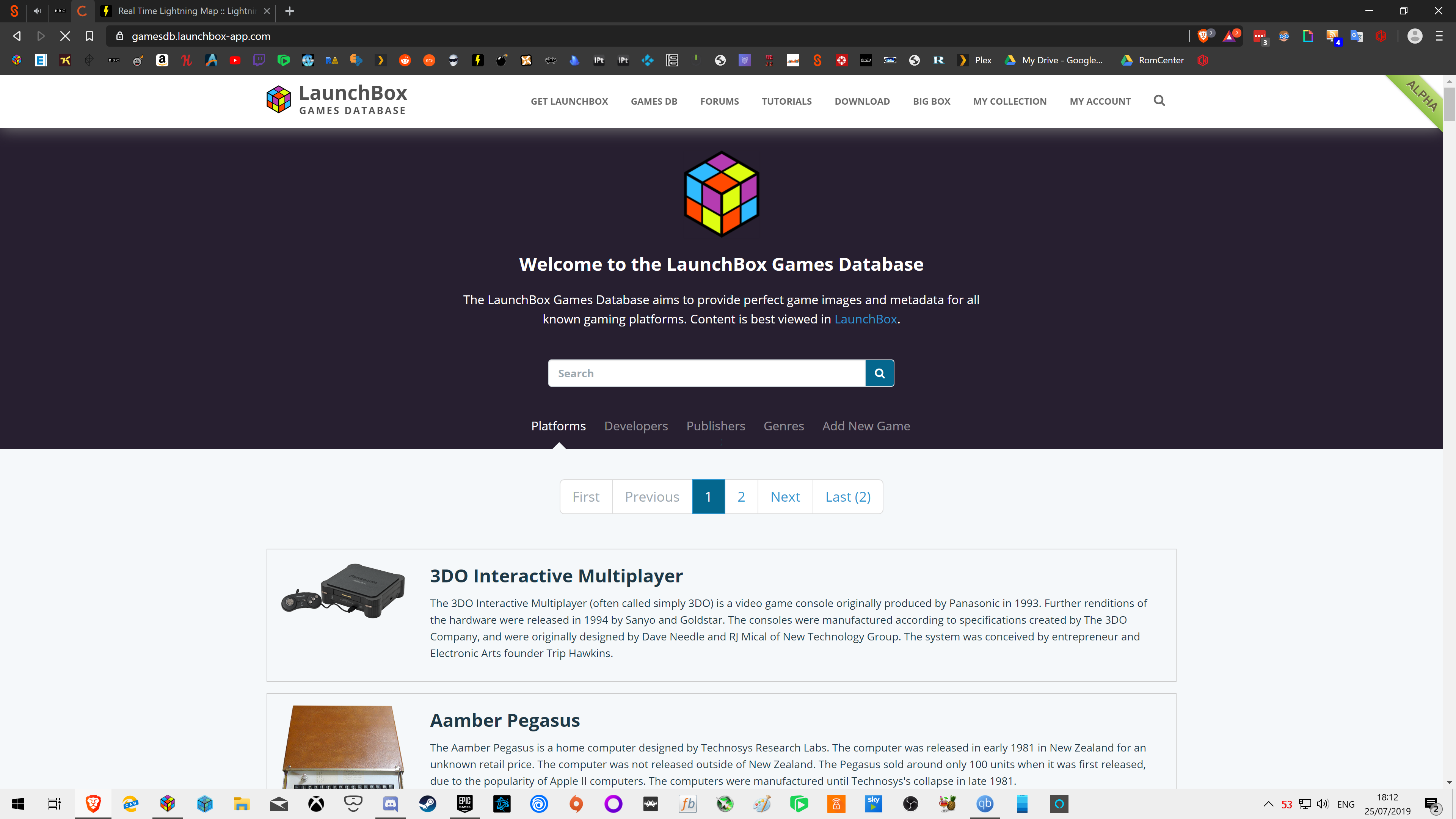Screen dimensions: 1456x819
Task: Open the browser main hamburger menu
Action: [1439, 36]
